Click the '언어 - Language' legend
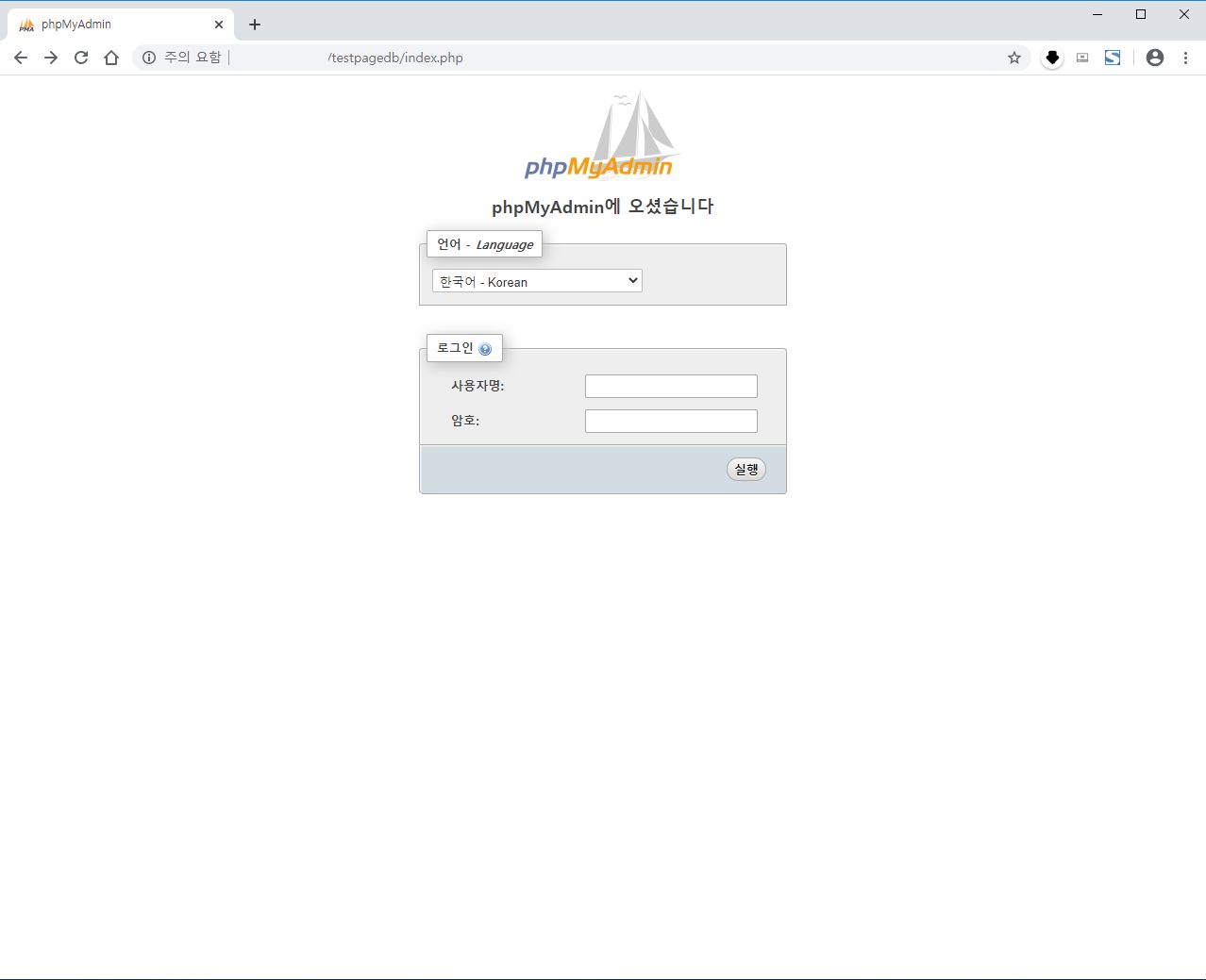The height and width of the screenshot is (980, 1206). pyautogui.click(x=485, y=244)
